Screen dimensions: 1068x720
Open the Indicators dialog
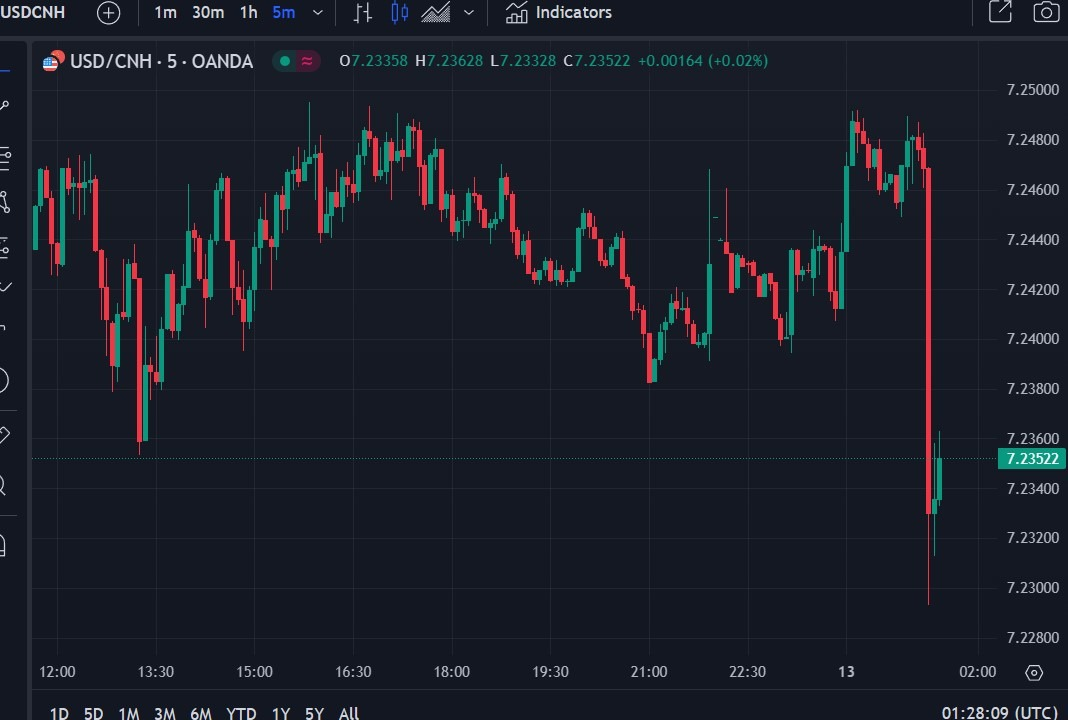tap(559, 12)
